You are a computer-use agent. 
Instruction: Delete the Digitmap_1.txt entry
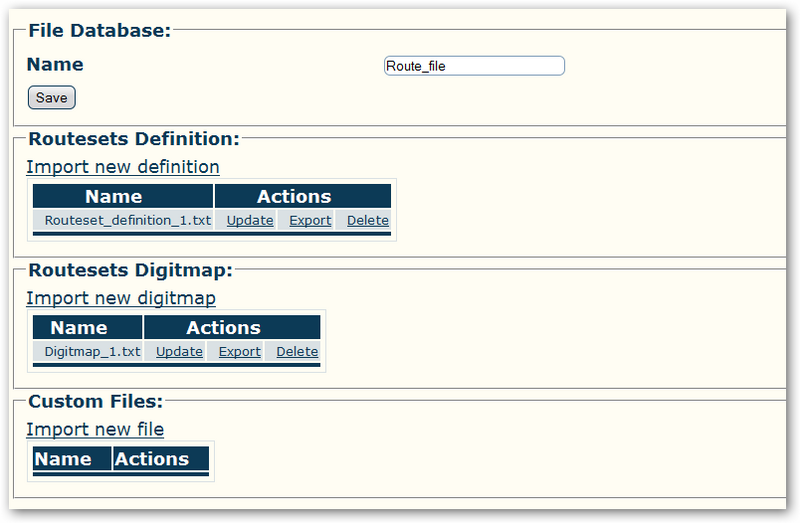[297, 352]
